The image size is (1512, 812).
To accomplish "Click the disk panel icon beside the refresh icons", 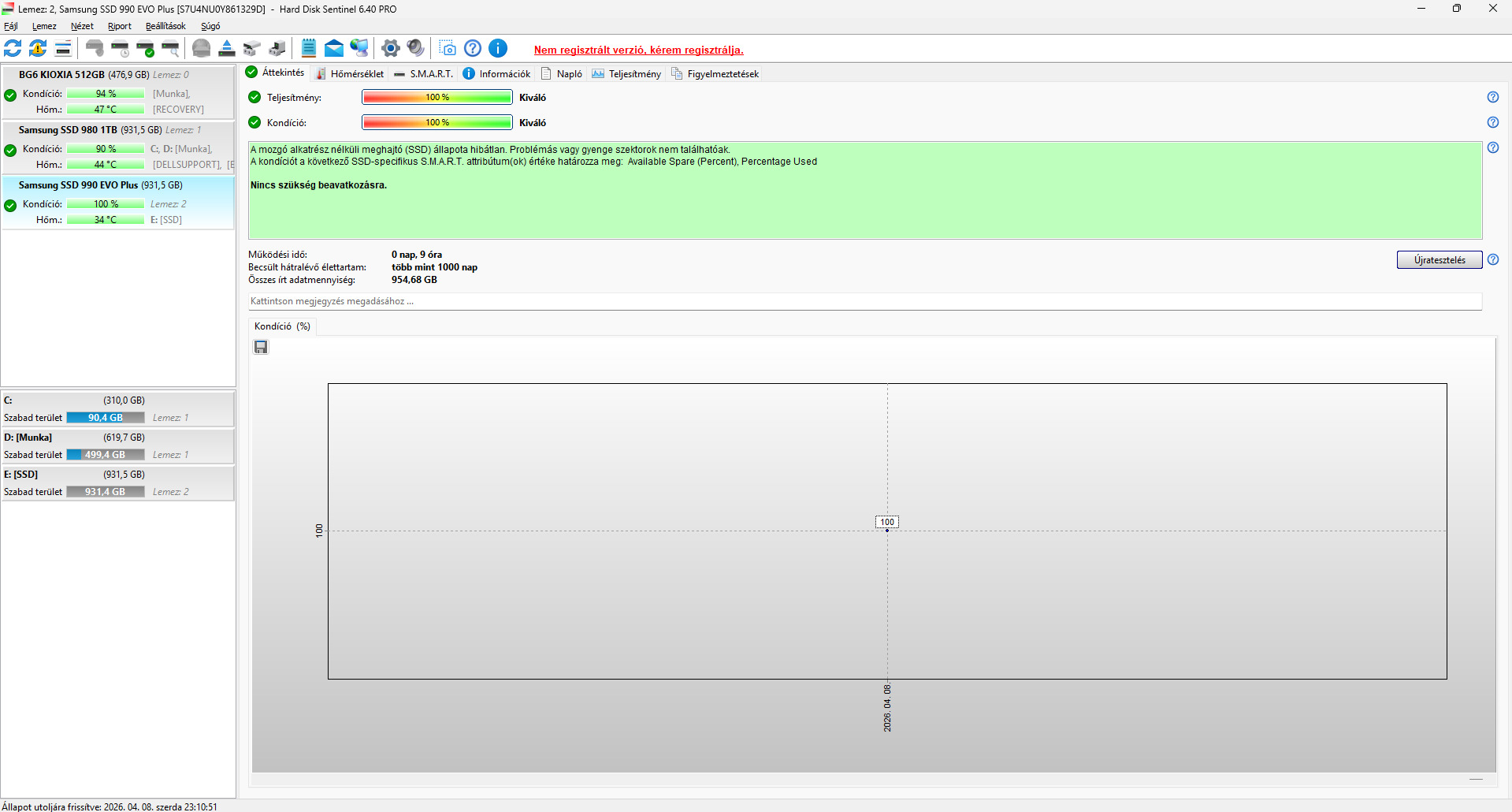I will click(63, 48).
